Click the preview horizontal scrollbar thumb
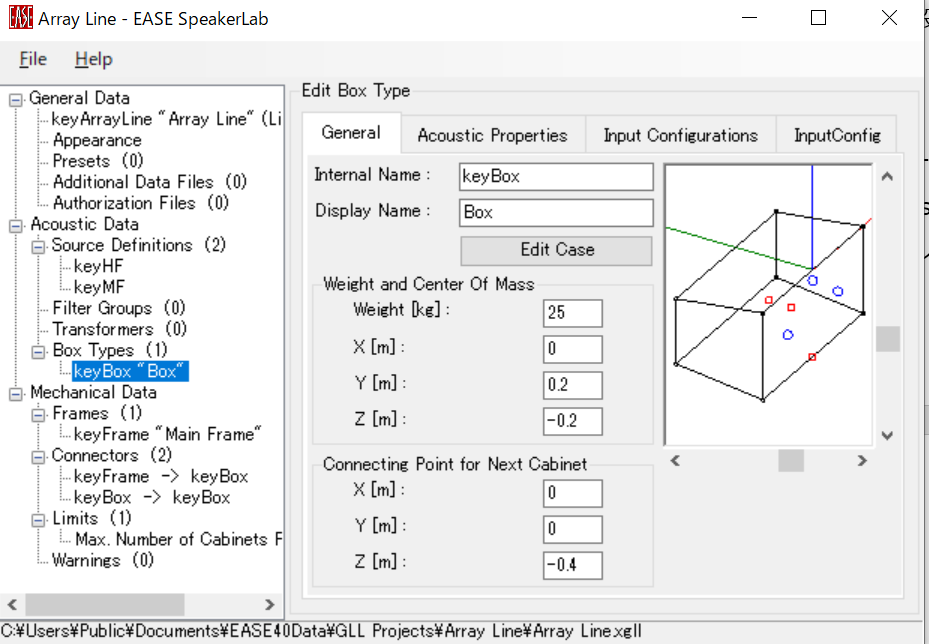 pos(791,460)
